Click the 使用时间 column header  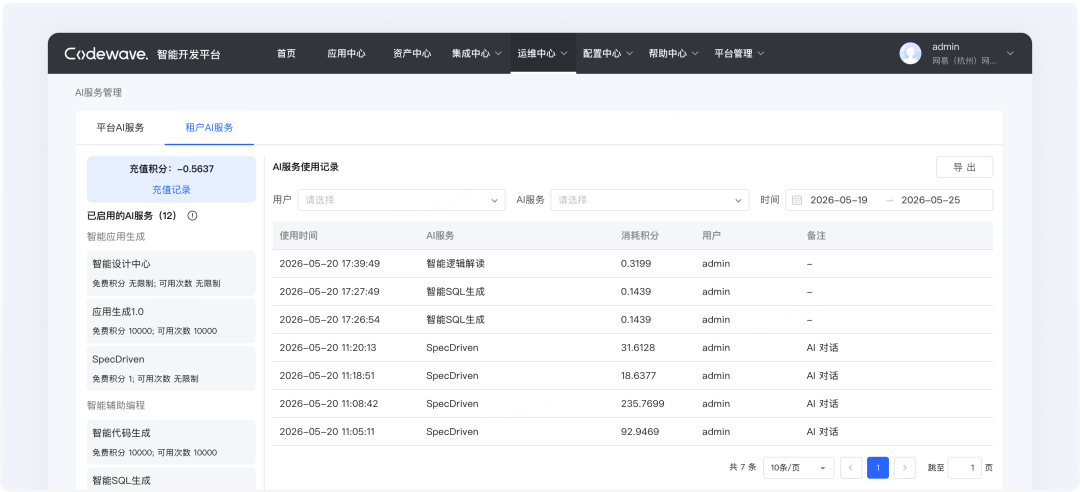coord(298,236)
